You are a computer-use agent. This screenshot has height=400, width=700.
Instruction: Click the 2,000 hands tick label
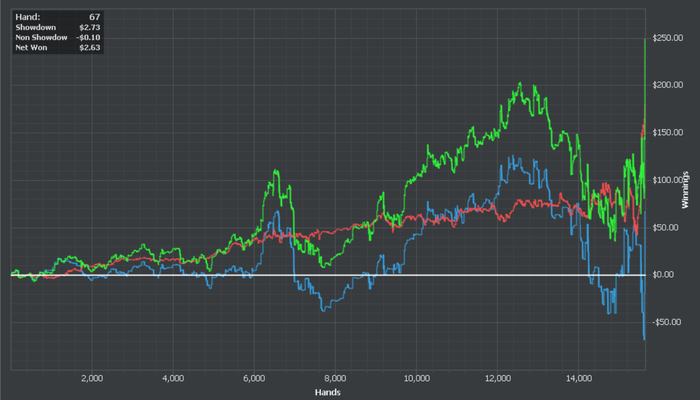[92, 379]
